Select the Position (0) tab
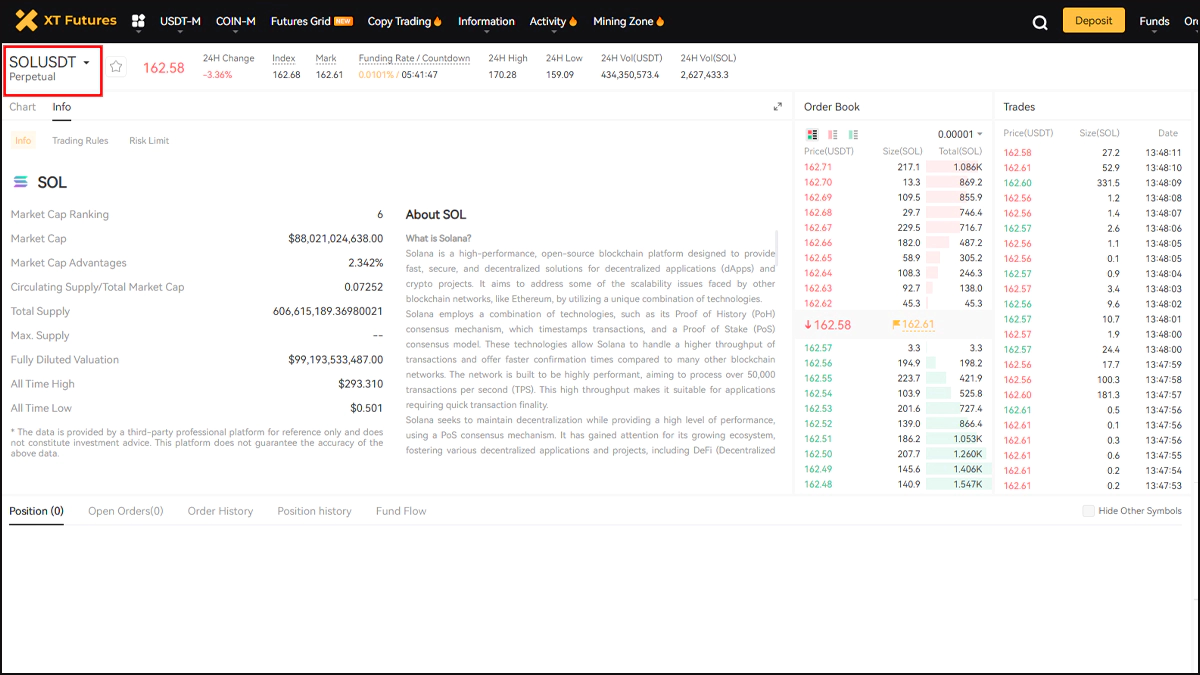1200x675 pixels. click(x=36, y=511)
